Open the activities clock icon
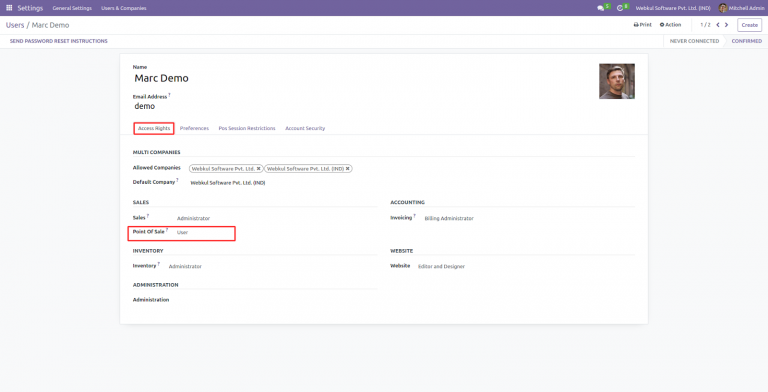Screen dimensions: 768x392 620,8
